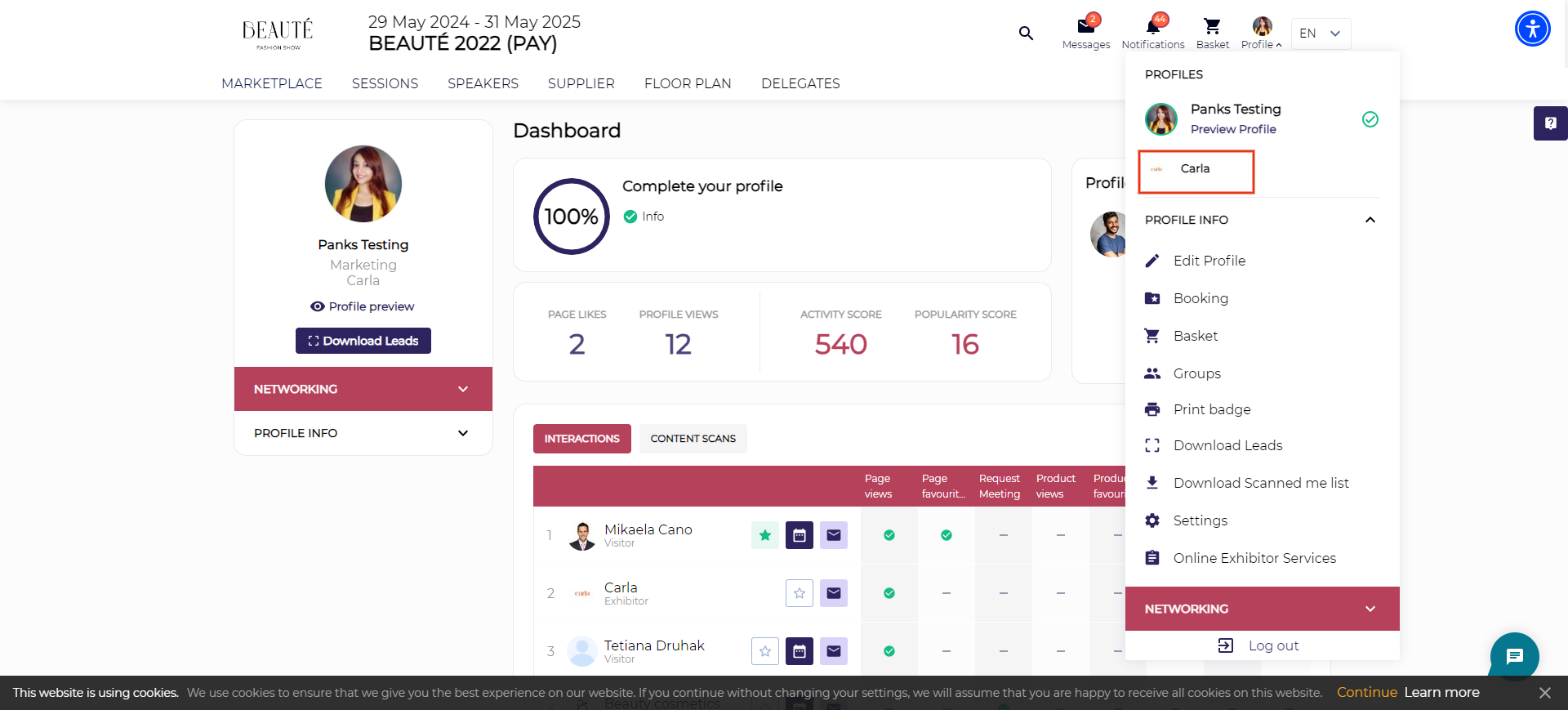
Task: Open Mikaela Cano's name in table
Action: tap(648, 529)
